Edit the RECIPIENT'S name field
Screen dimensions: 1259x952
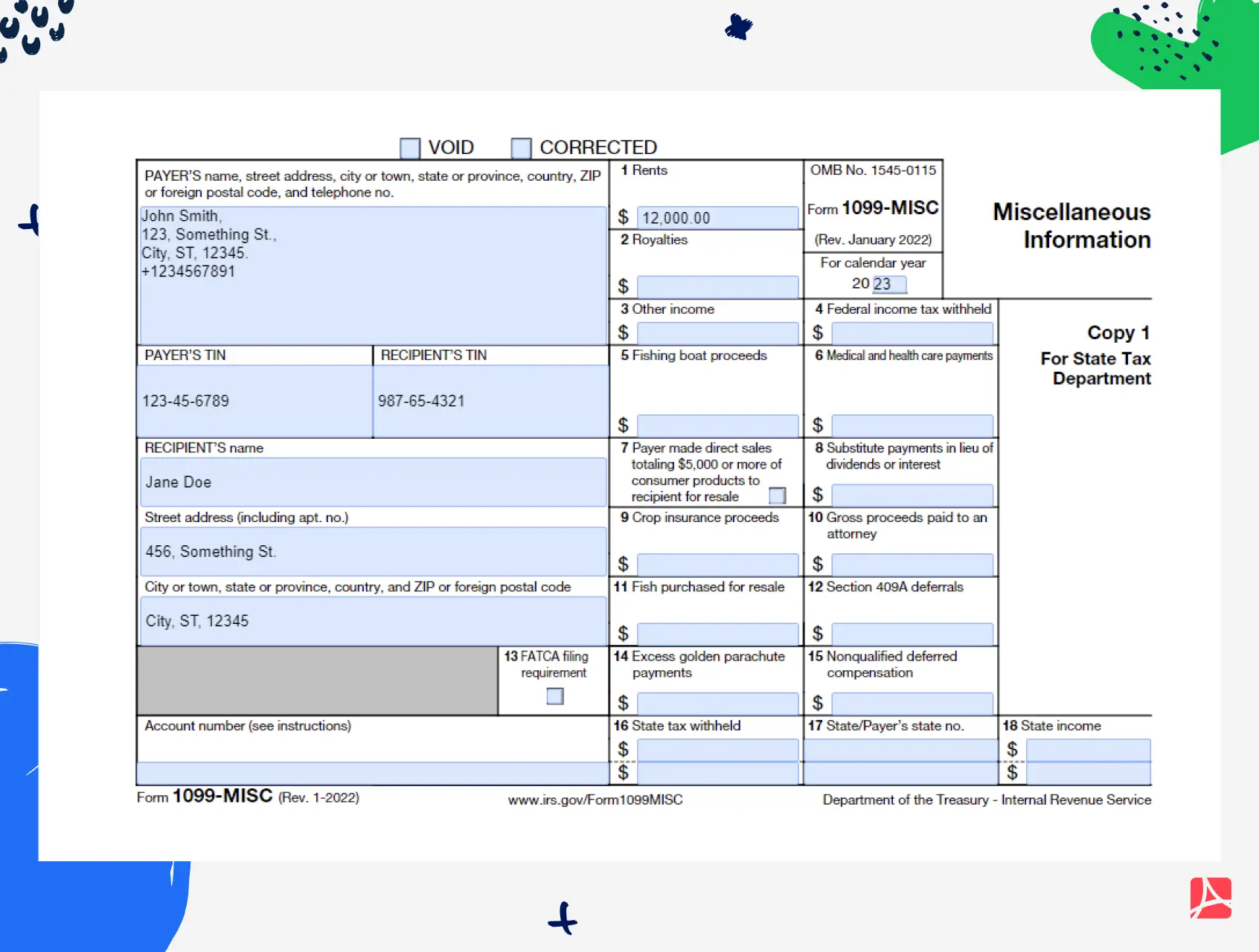coord(374,482)
